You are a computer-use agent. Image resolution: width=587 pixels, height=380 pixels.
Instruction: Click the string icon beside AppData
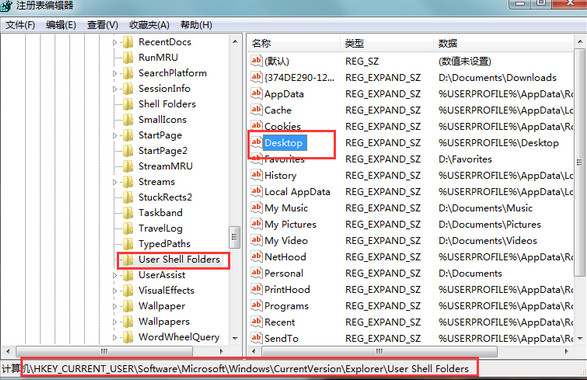[x=256, y=93]
